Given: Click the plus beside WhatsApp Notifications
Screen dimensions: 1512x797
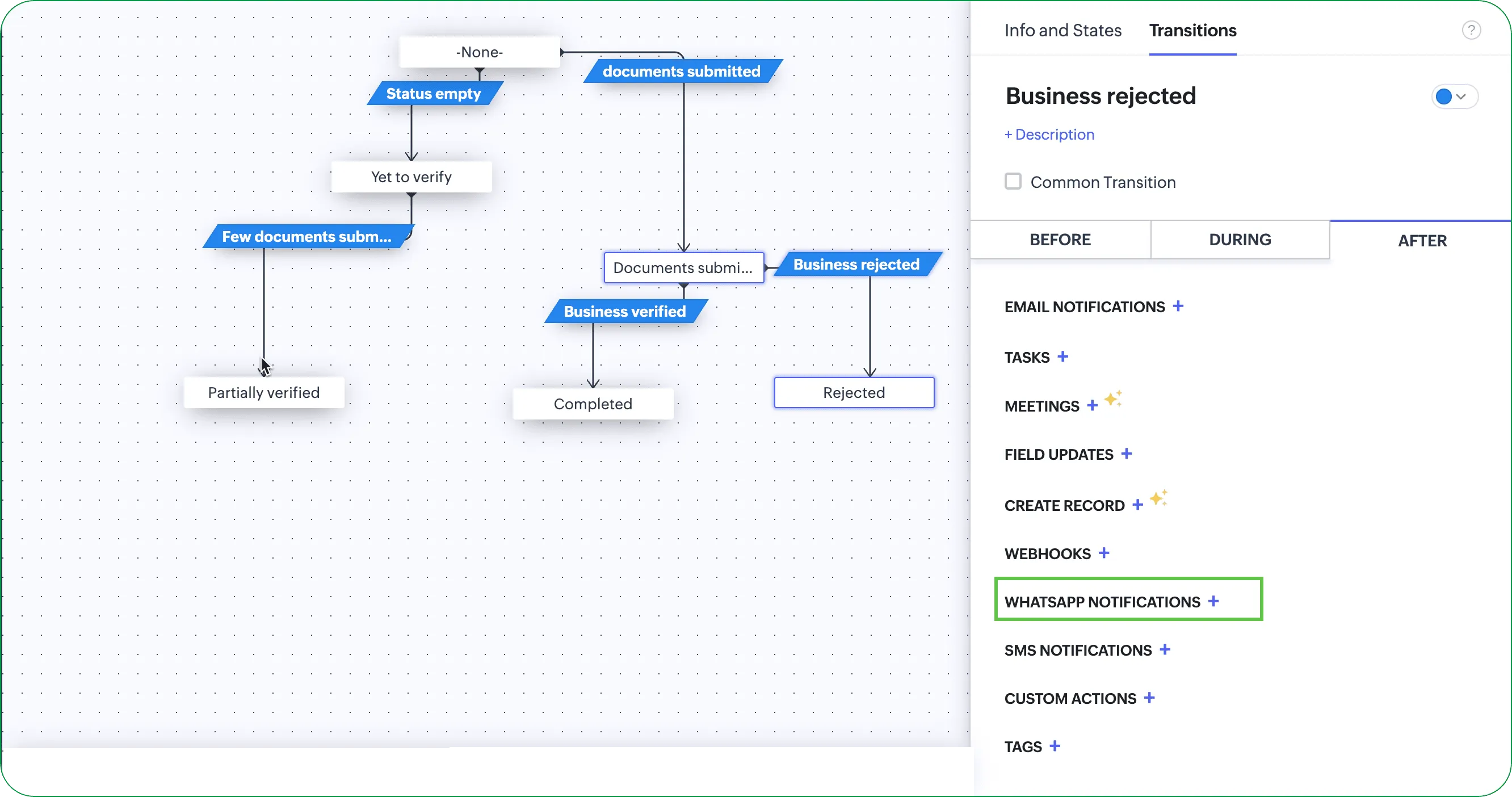Looking at the screenshot, I should 1214,601.
